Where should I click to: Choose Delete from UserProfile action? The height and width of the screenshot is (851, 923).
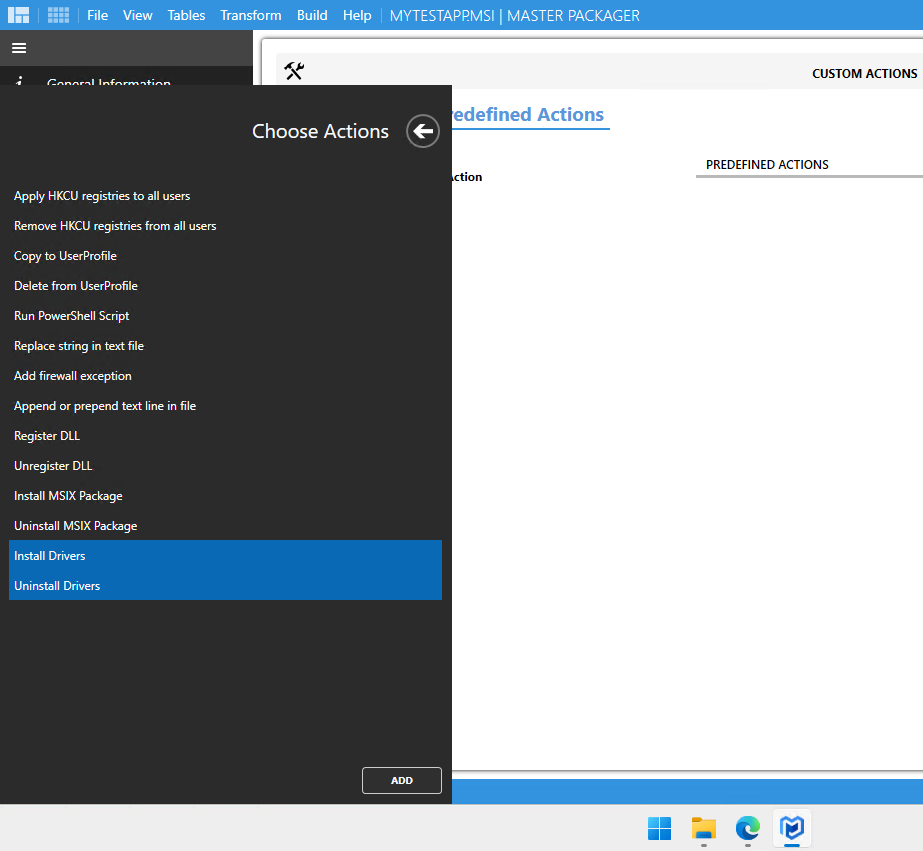click(225, 286)
